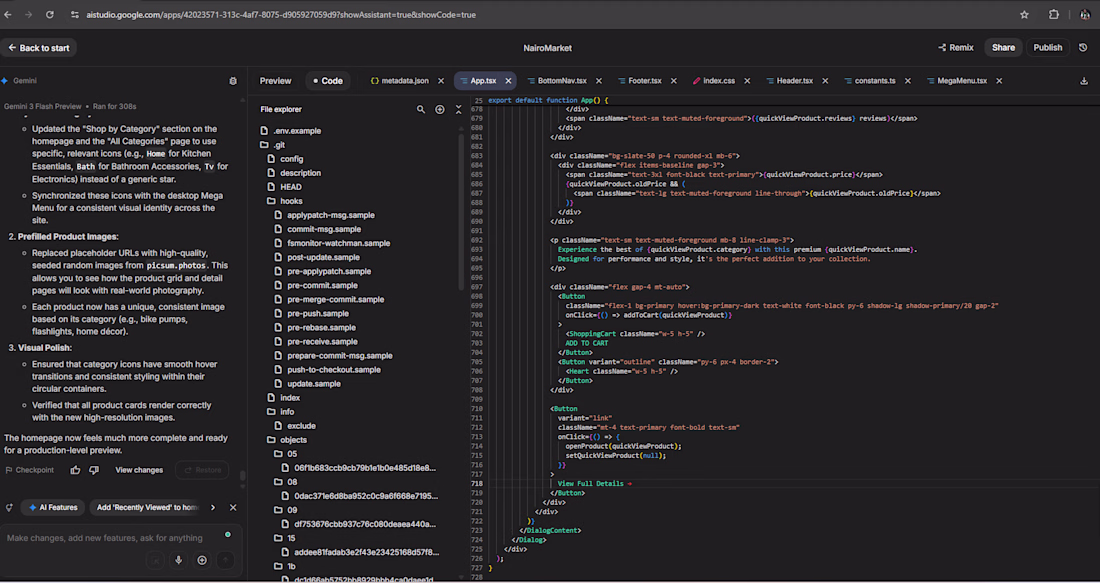Click the thumbs down feedback icon
Viewport: 1100px width, 583px height.
click(x=94, y=470)
